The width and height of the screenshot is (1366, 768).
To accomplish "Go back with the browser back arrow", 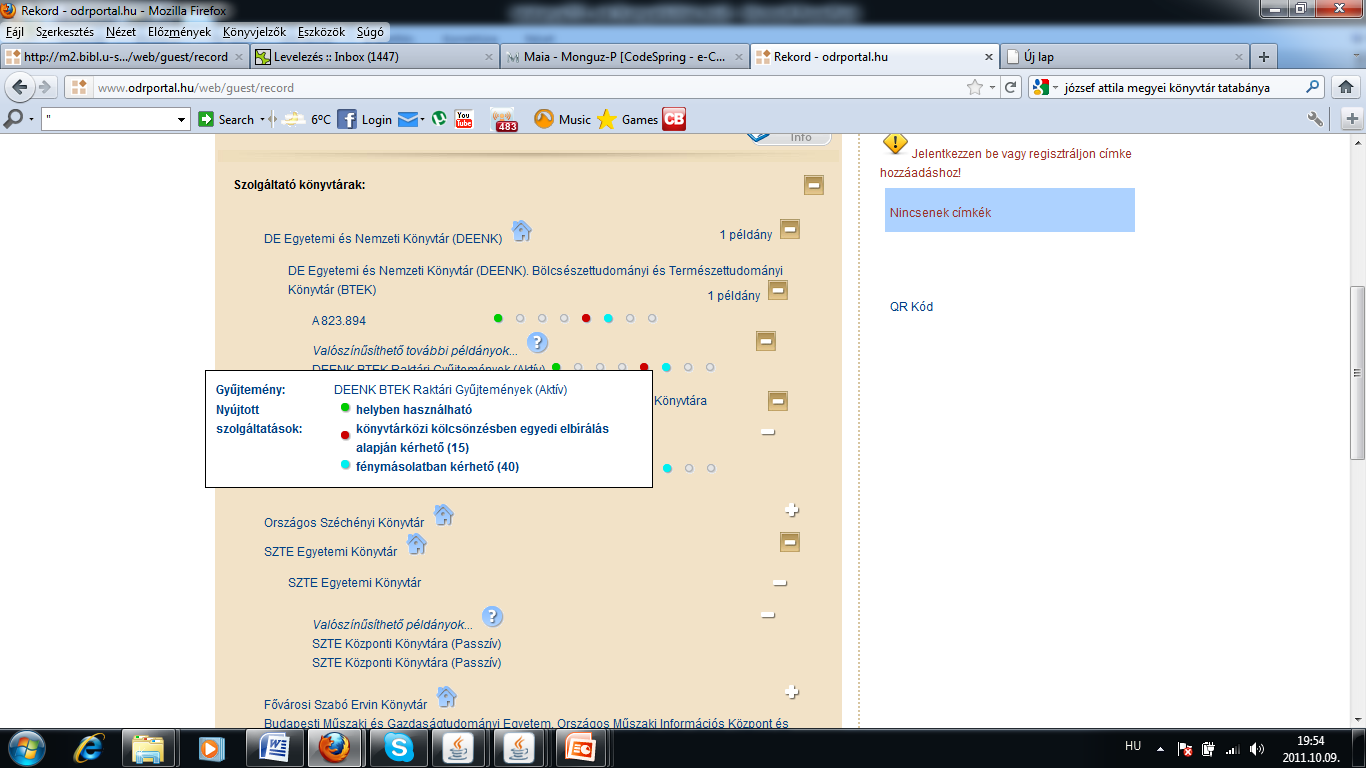I will click(19, 88).
